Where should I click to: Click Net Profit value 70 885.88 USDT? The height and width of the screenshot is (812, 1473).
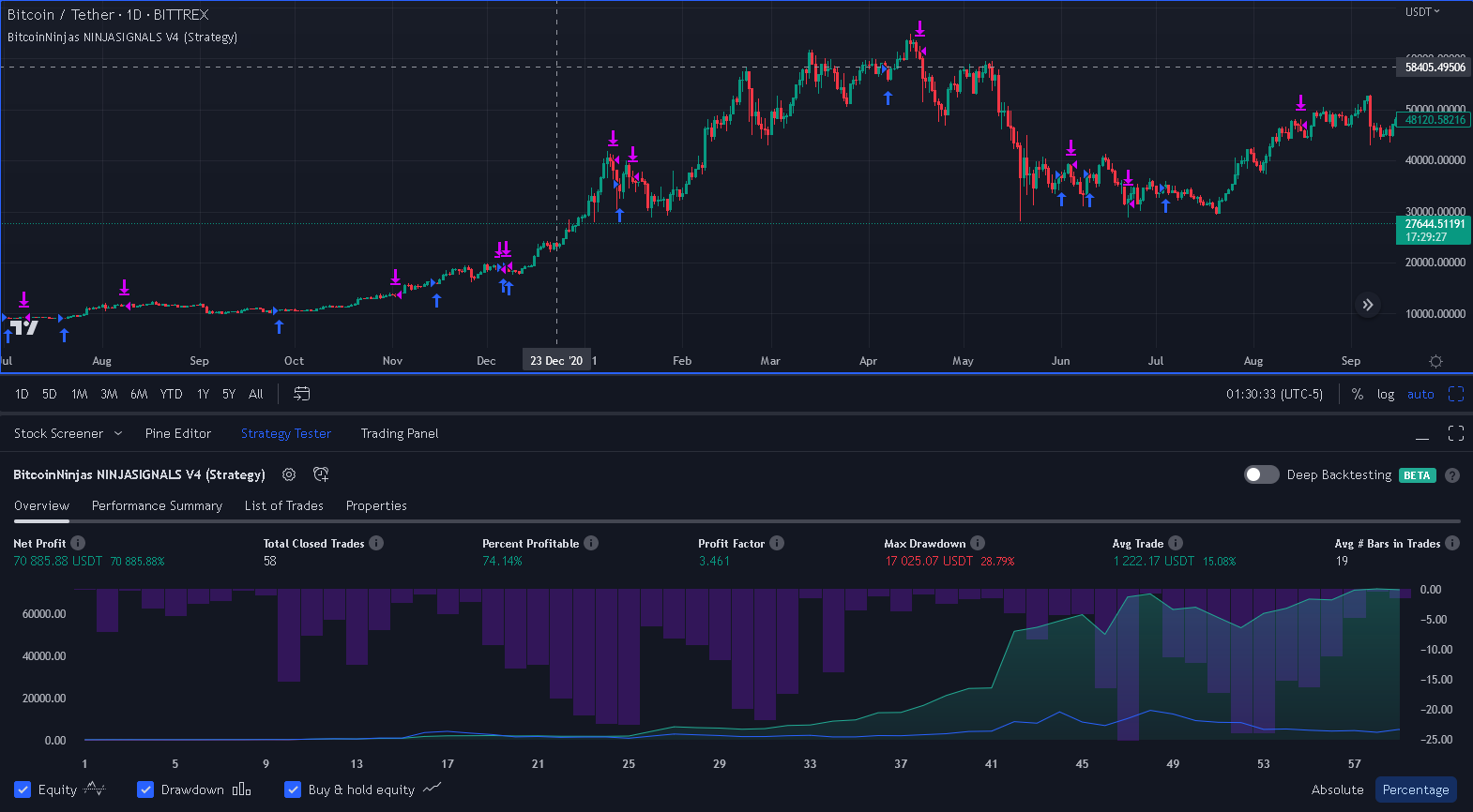[57, 561]
